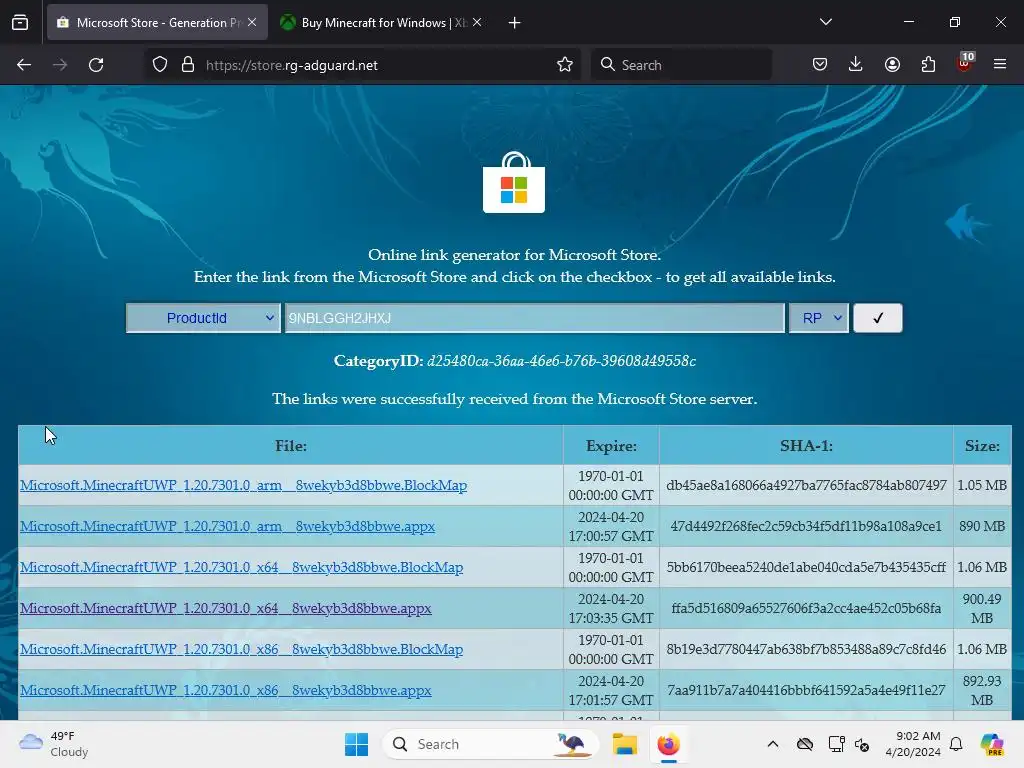Open the weather widget showing 49°F Cloudy
This screenshot has width=1024, height=768.
pos(54,744)
